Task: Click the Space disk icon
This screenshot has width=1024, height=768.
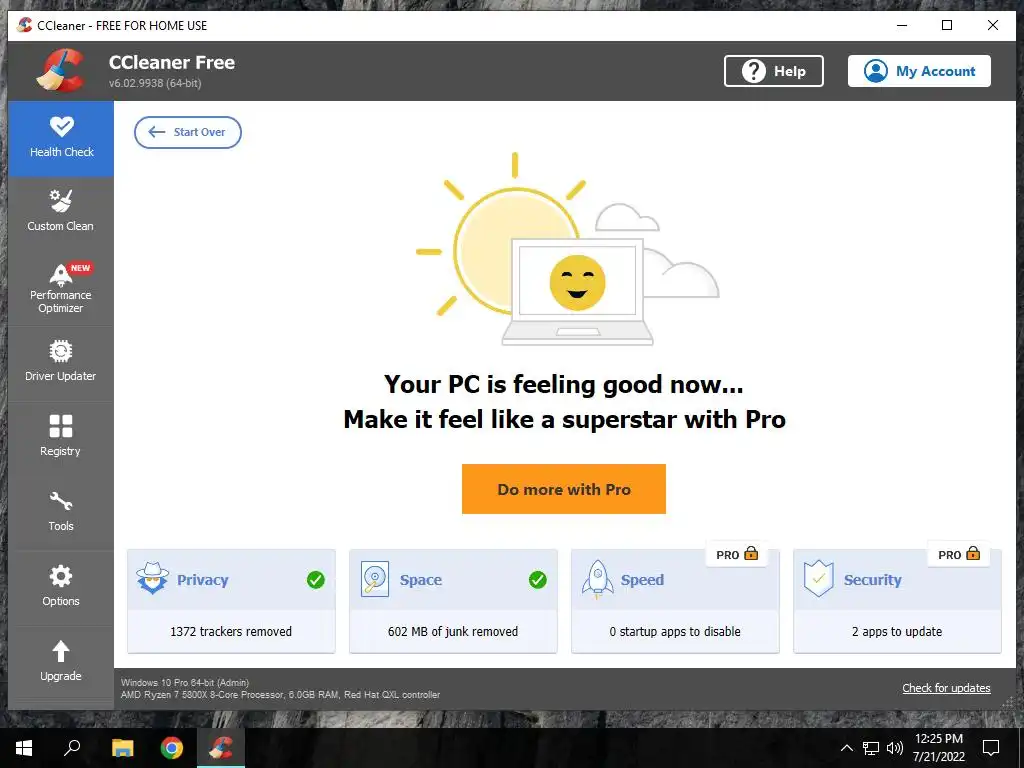Action: [x=375, y=579]
